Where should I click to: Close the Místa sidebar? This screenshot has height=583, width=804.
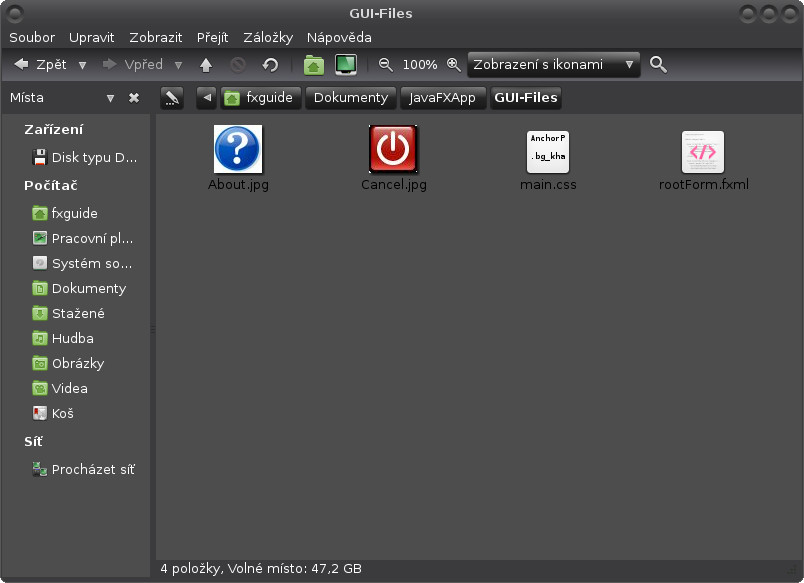[x=134, y=97]
